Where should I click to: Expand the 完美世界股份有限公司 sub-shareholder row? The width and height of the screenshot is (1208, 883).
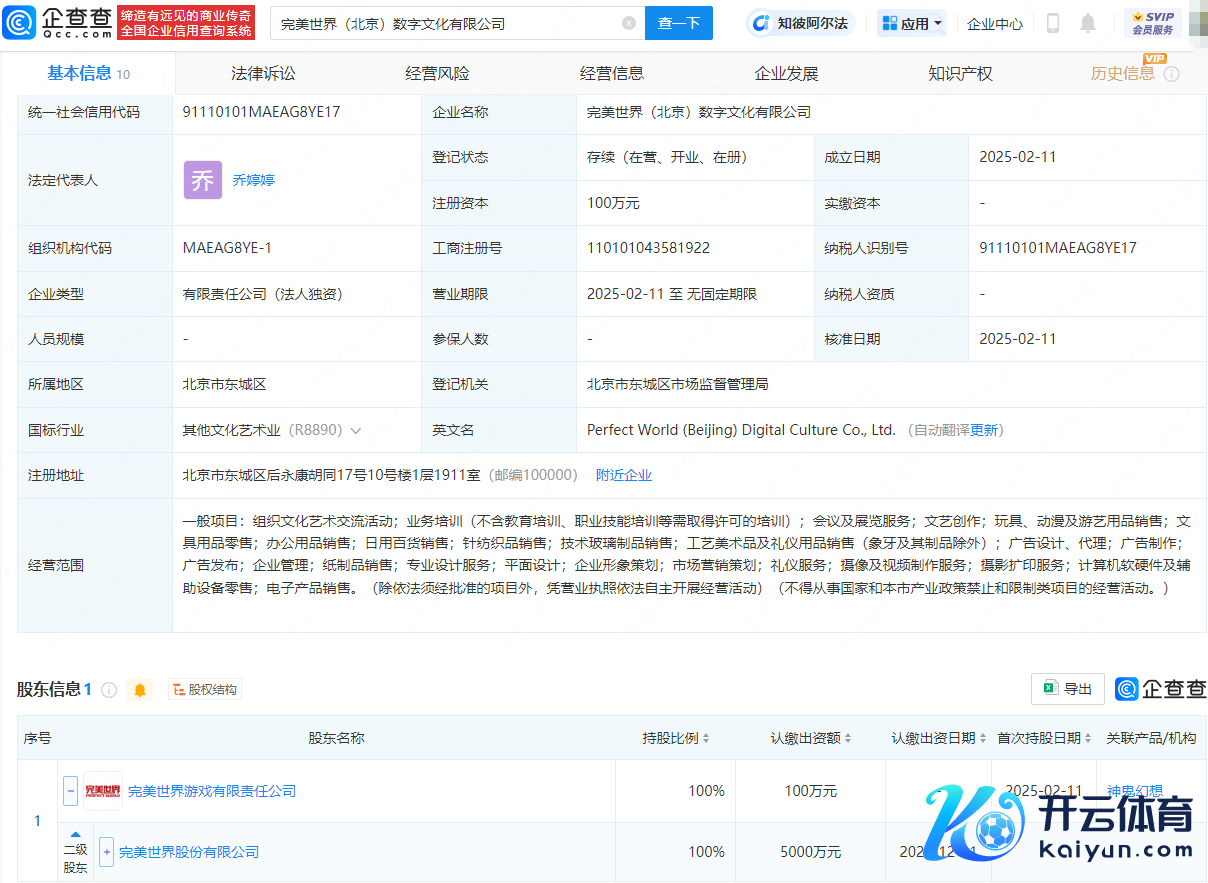pos(107,852)
